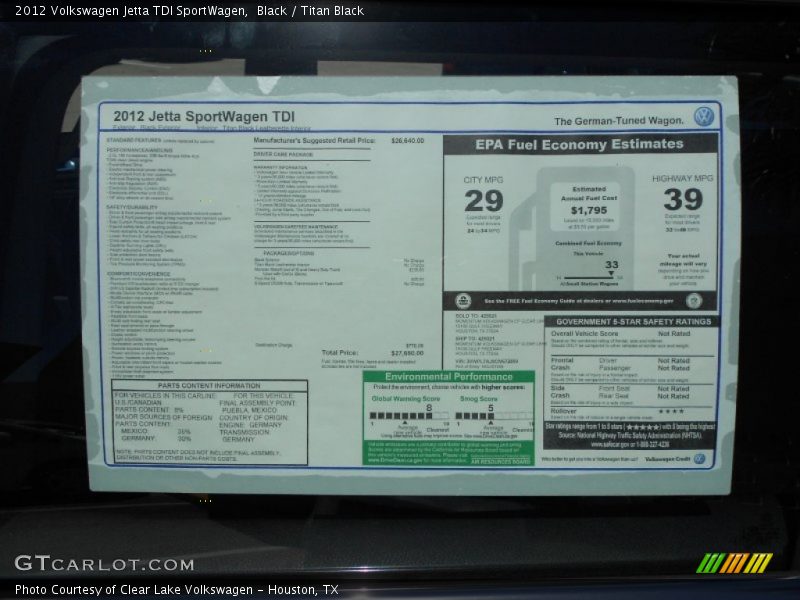The width and height of the screenshot is (800, 600).
Task: Click the rollover star rating
Action: (x=671, y=411)
